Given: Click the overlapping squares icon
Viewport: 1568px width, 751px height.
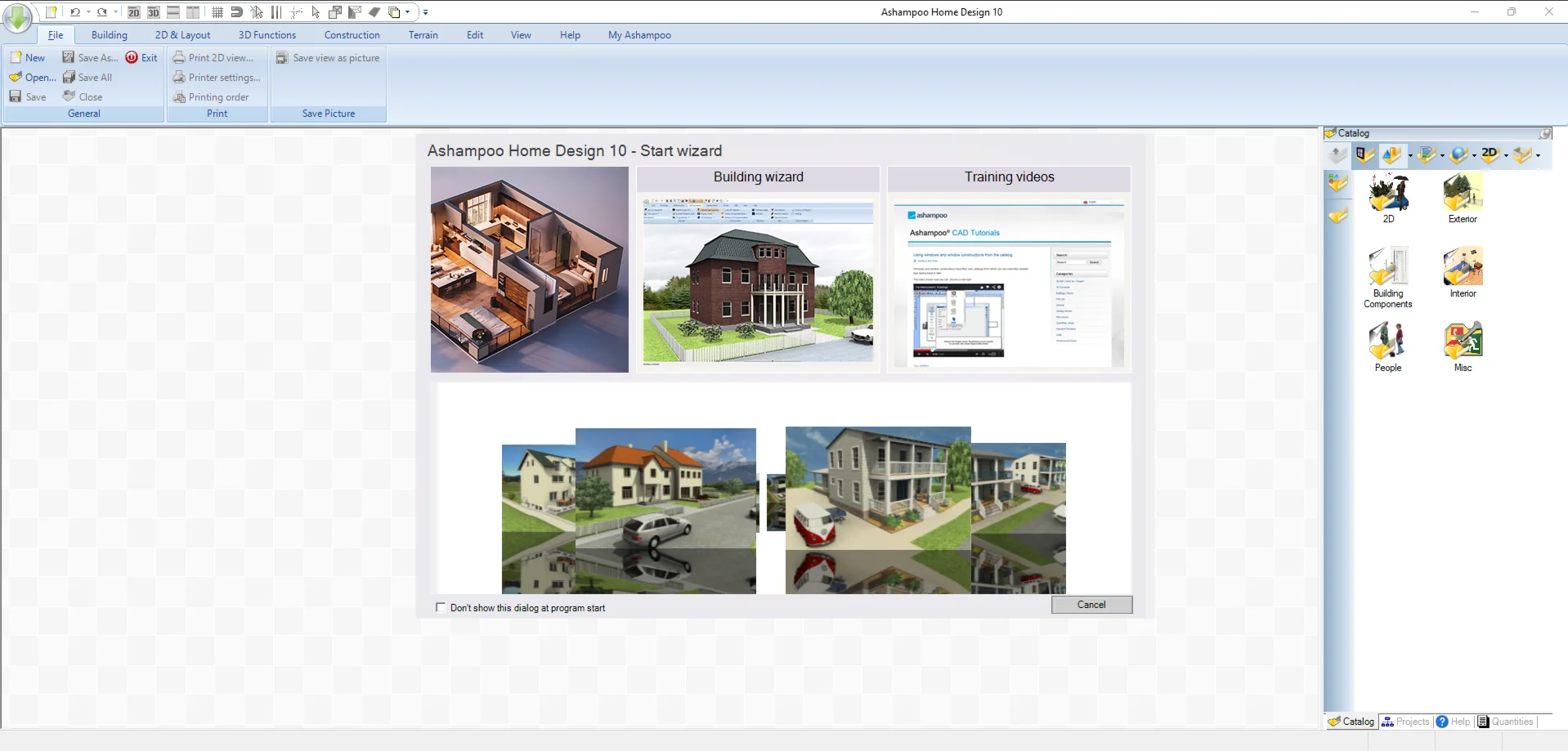Looking at the screenshot, I should click(x=335, y=12).
